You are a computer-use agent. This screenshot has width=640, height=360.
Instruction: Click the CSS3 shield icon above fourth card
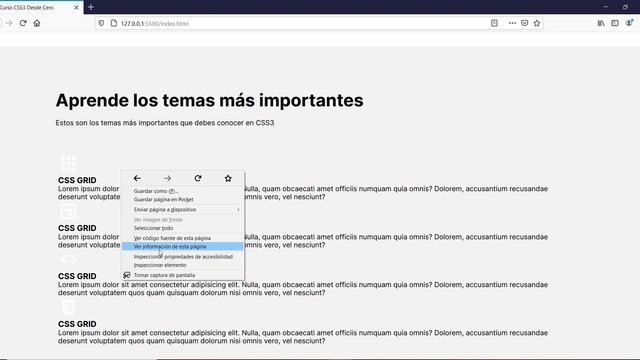click(x=68, y=307)
